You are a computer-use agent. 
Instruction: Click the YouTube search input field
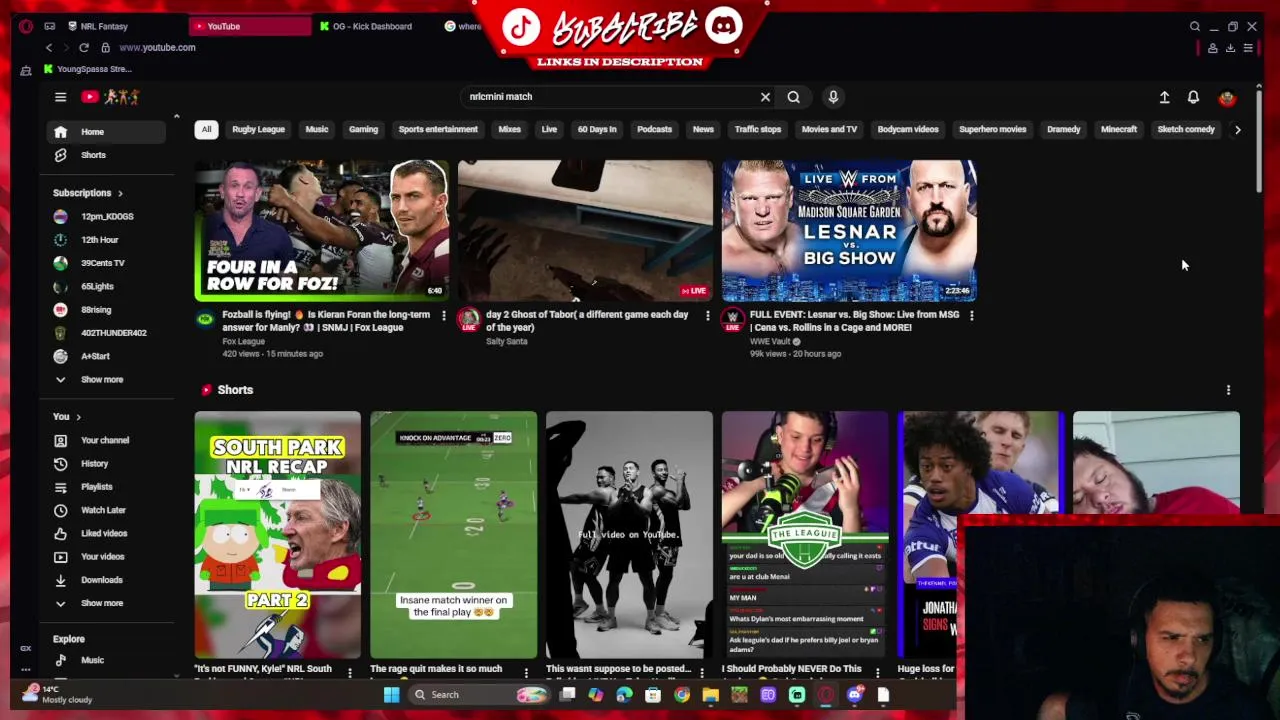coord(610,97)
